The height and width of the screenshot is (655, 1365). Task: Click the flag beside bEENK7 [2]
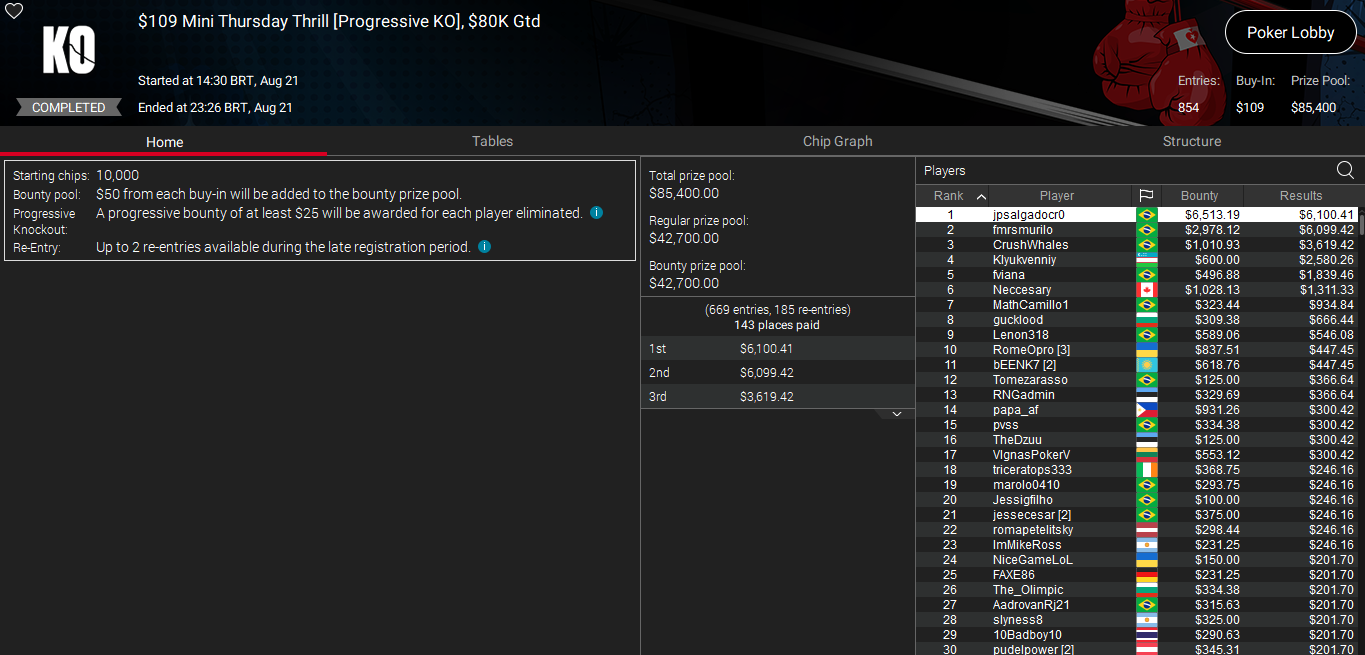(x=1147, y=365)
